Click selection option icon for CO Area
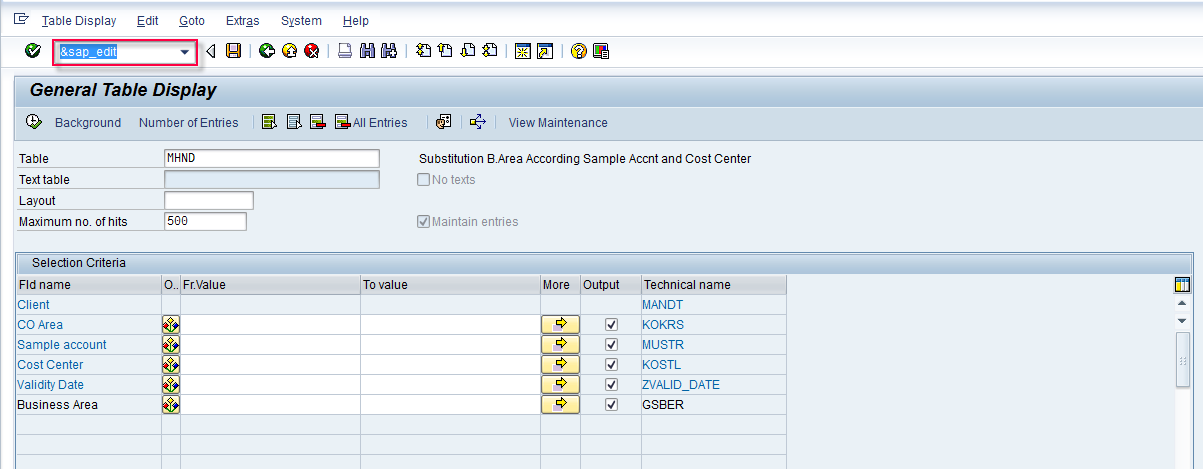 pos(171,325)
